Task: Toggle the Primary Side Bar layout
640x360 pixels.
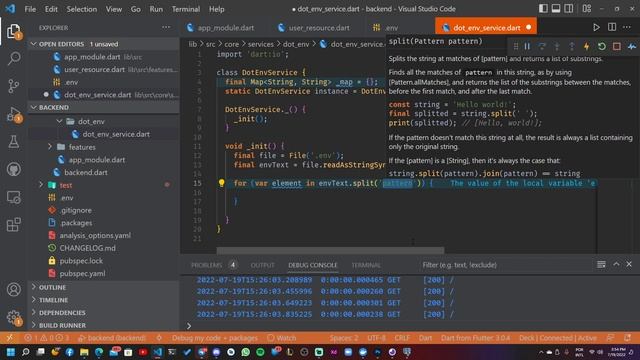Action: (x=543, y=9)
